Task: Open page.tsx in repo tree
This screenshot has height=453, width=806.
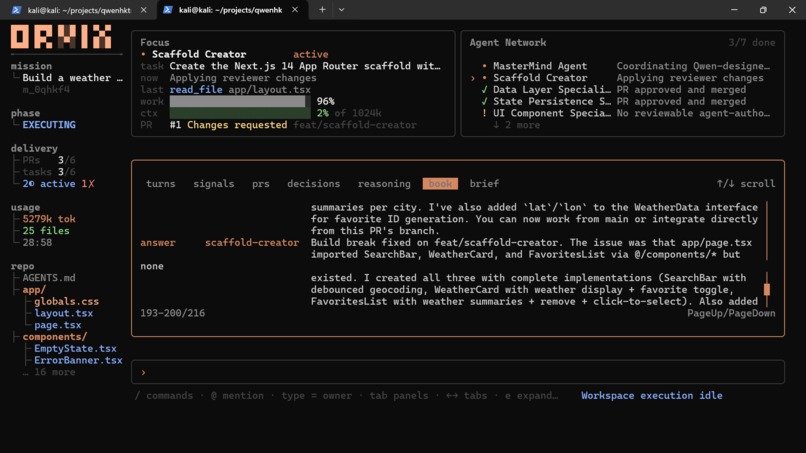Action: click(58, 325)
